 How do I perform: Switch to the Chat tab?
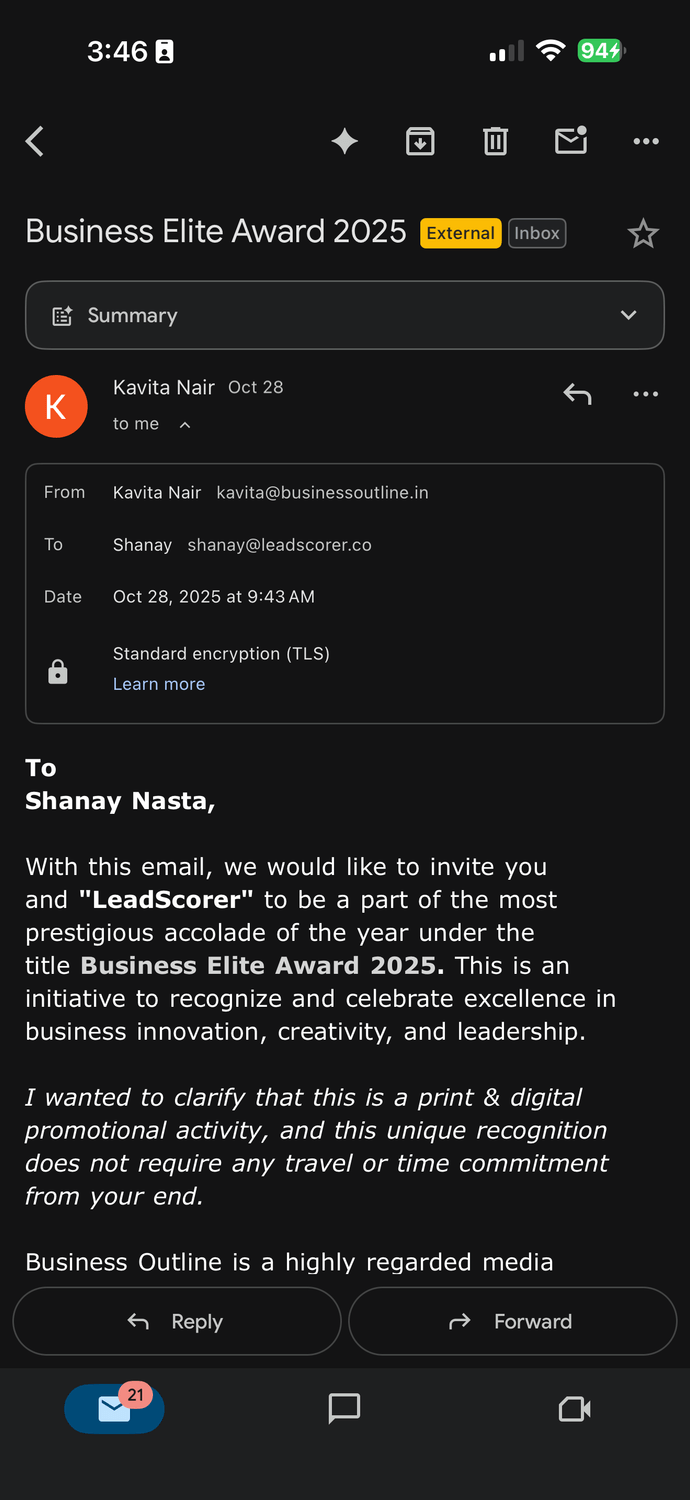[344, 1409]
